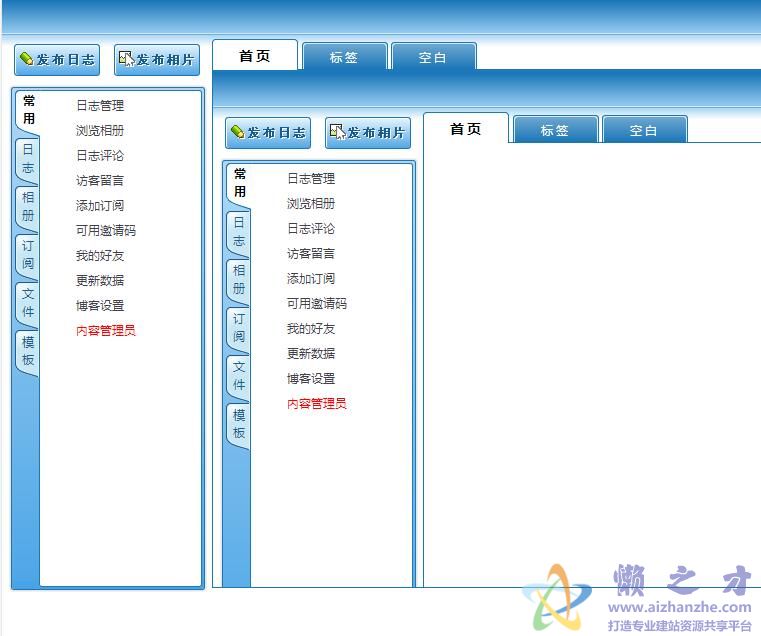Open 博客设置 in the inner menu

coord(311,379)
